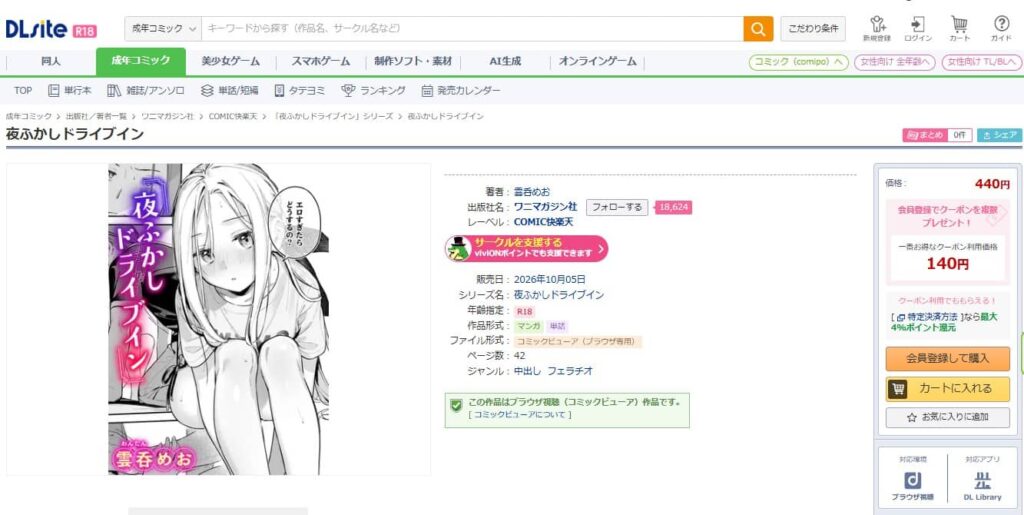Open コミックビューアについて link
Viewport: 1024px width, 515px height.
pos(520,414)
